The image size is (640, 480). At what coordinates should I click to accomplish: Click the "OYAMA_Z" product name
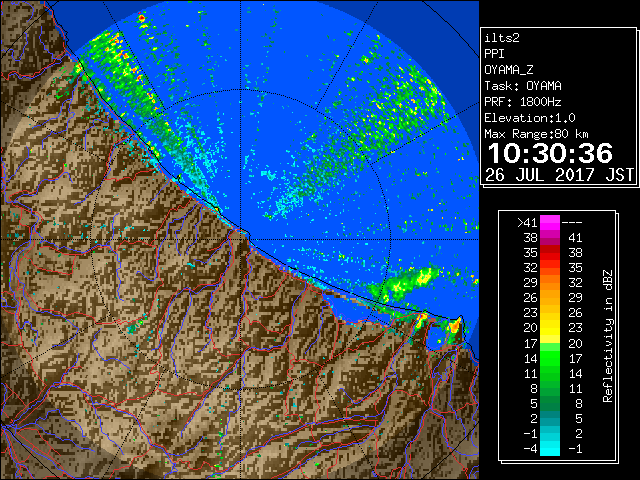point(509,70)
